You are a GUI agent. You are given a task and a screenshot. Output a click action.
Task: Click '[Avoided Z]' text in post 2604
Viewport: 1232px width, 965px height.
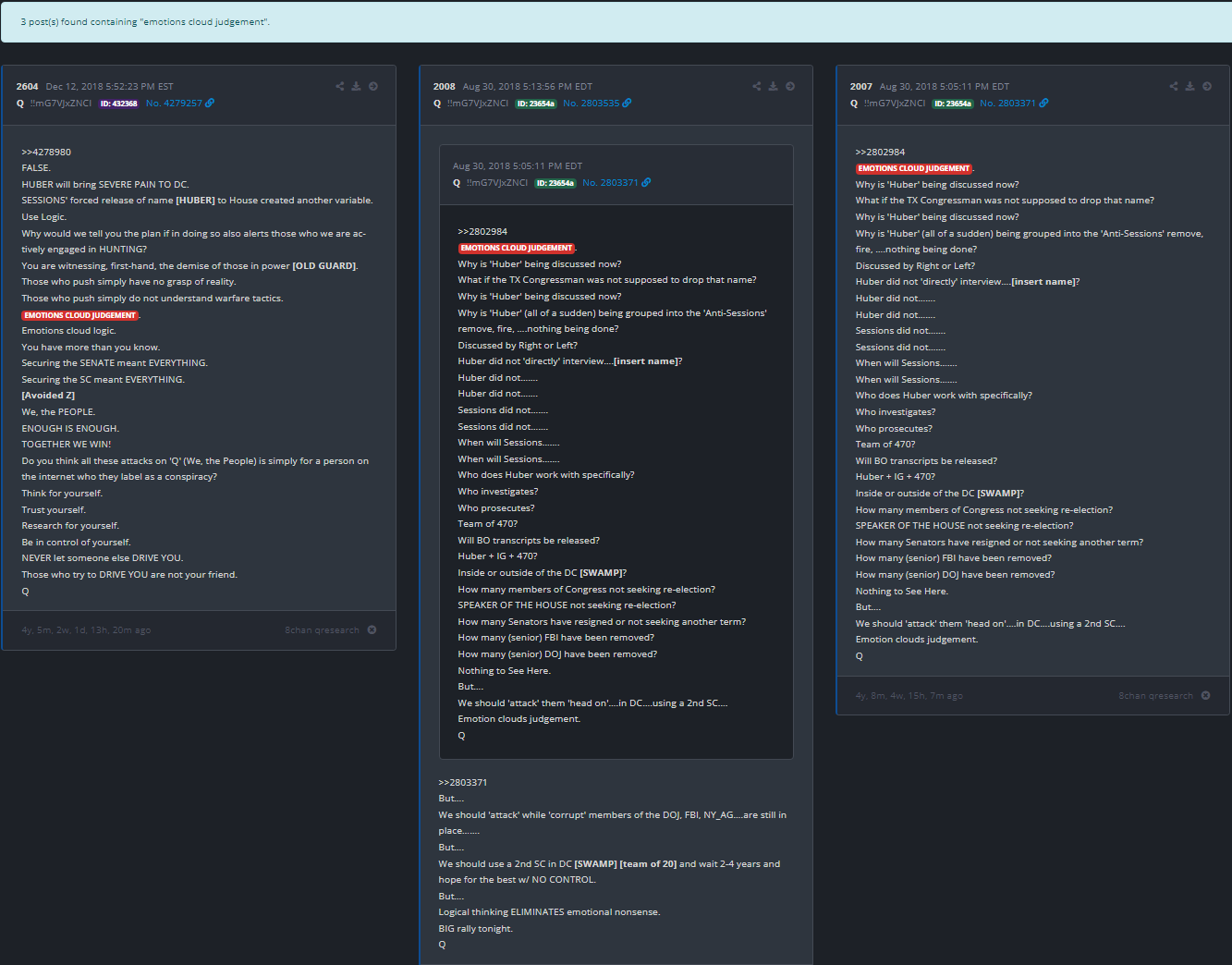pos(48,395)
